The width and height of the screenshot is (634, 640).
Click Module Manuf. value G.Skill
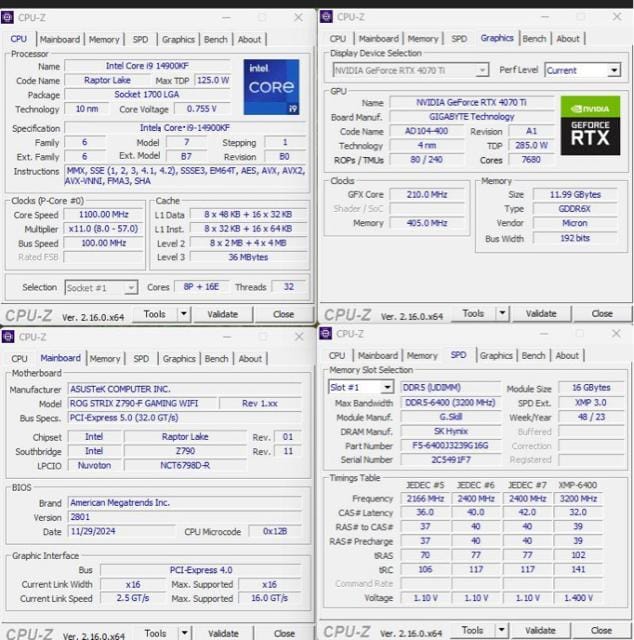450,417
